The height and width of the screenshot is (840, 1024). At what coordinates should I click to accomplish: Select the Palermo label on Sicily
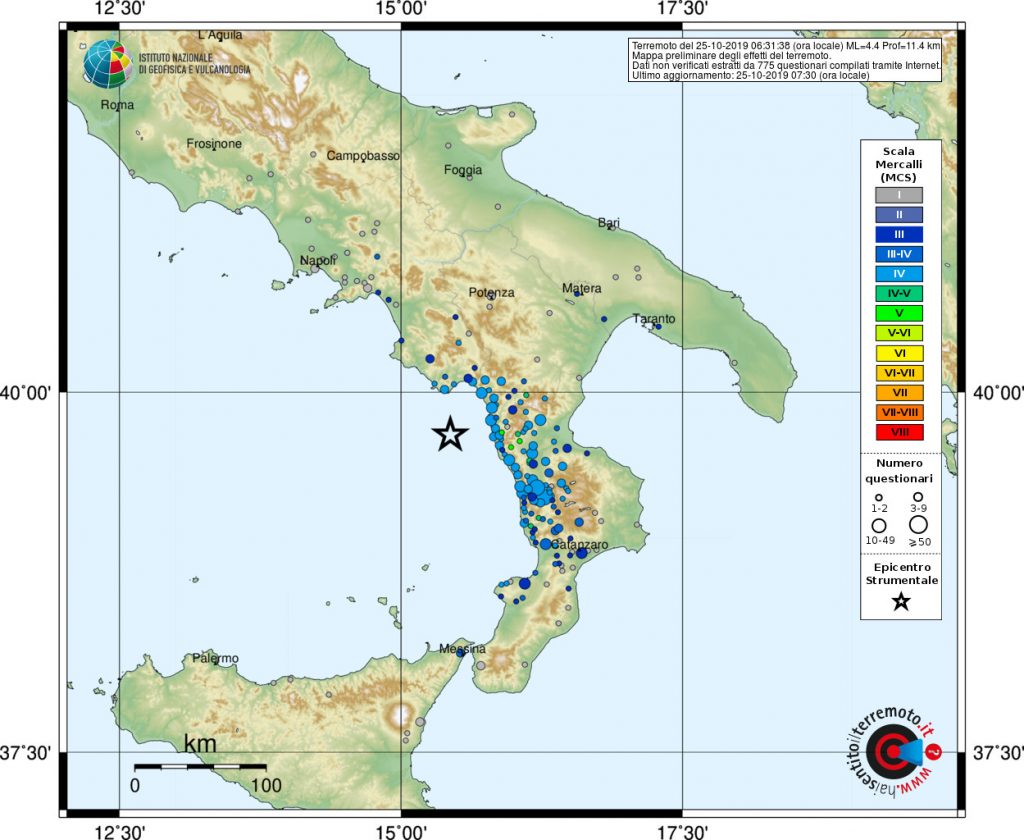[x=215, y=658]
